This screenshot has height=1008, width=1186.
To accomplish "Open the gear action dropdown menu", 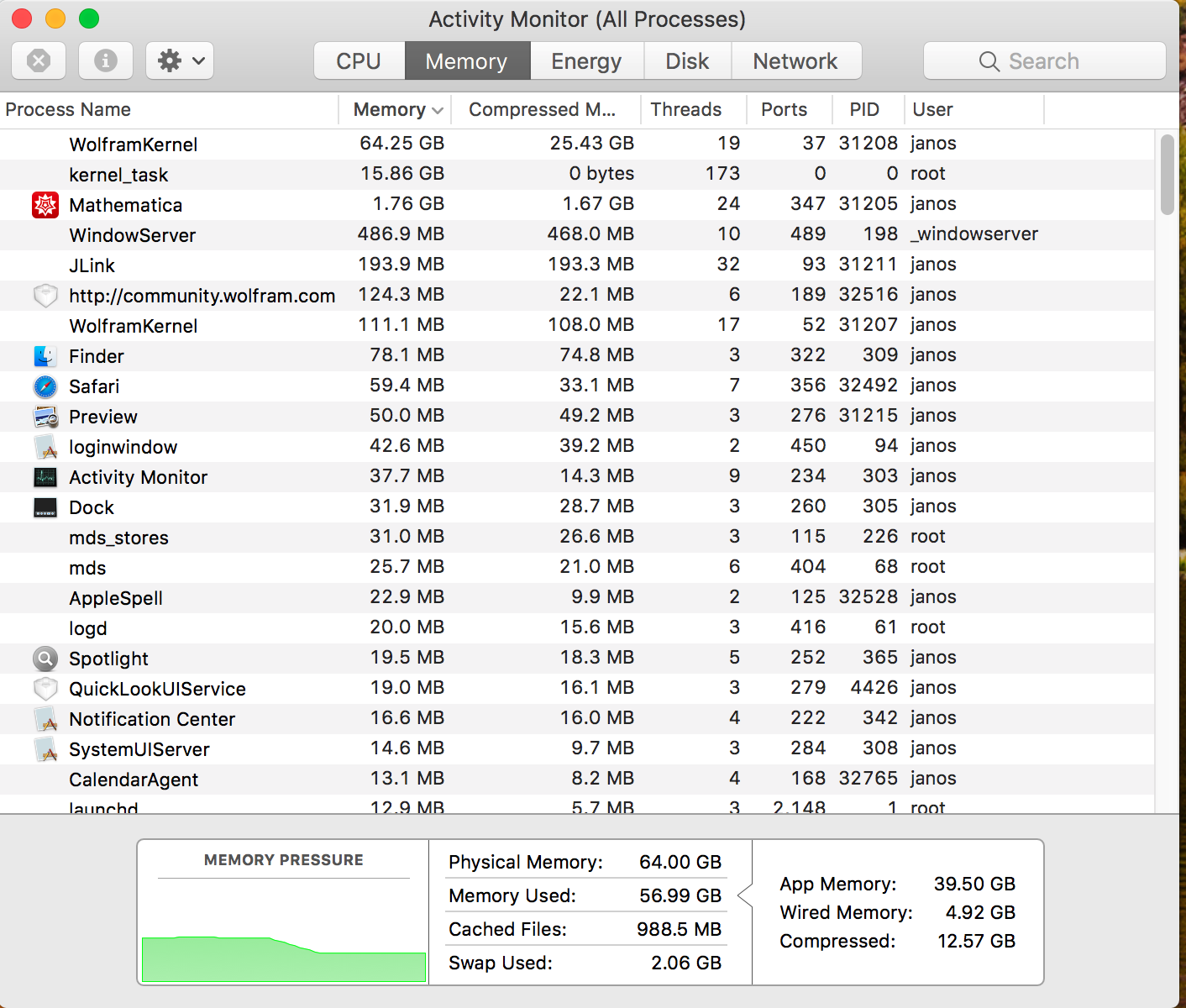I will click(x=180, y=60).
